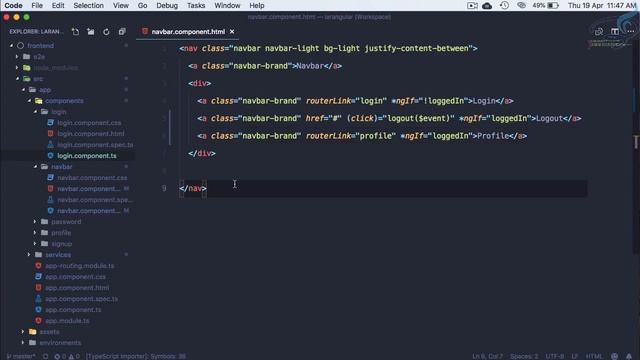This screenshot has height=360, width=640.
Task: Collapse the navbar folder
Action: coord(35,167)
